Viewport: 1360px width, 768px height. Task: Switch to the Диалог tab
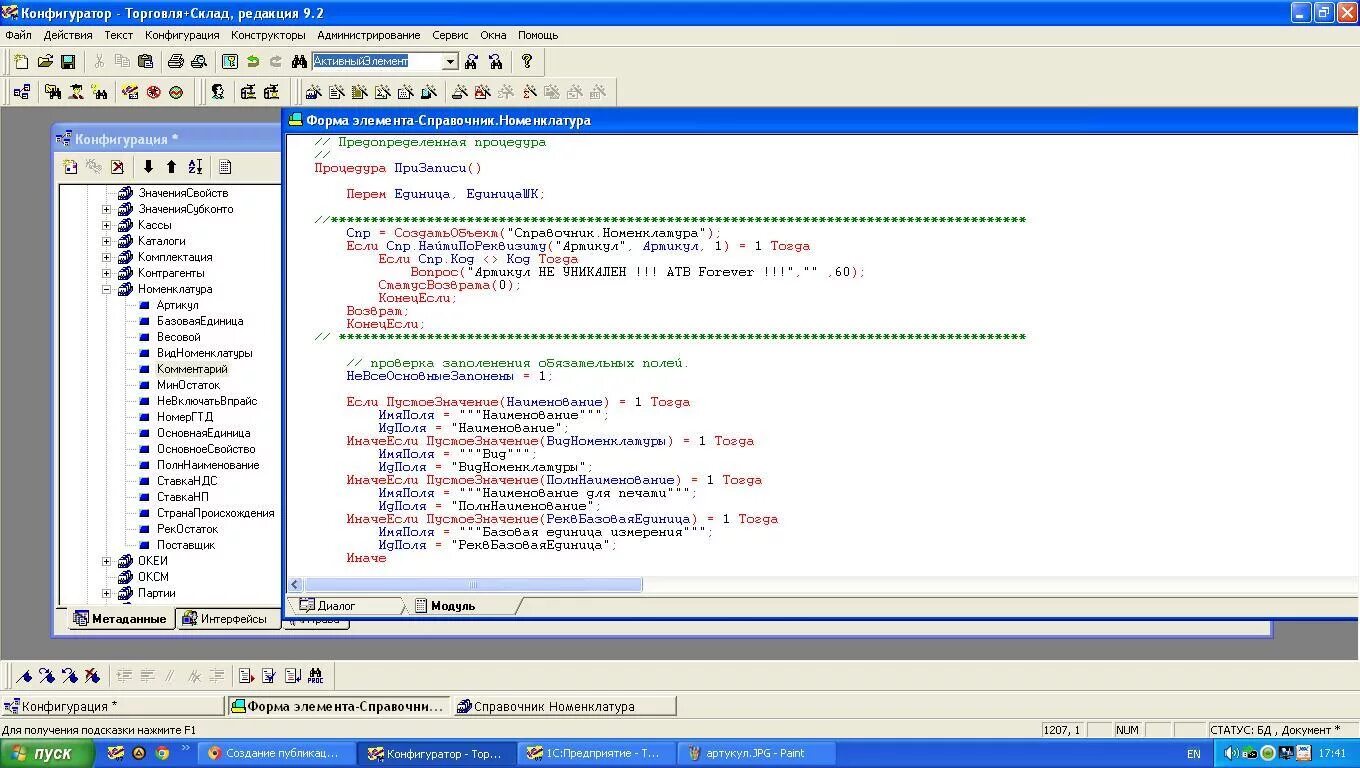click(x=345, y=606)
